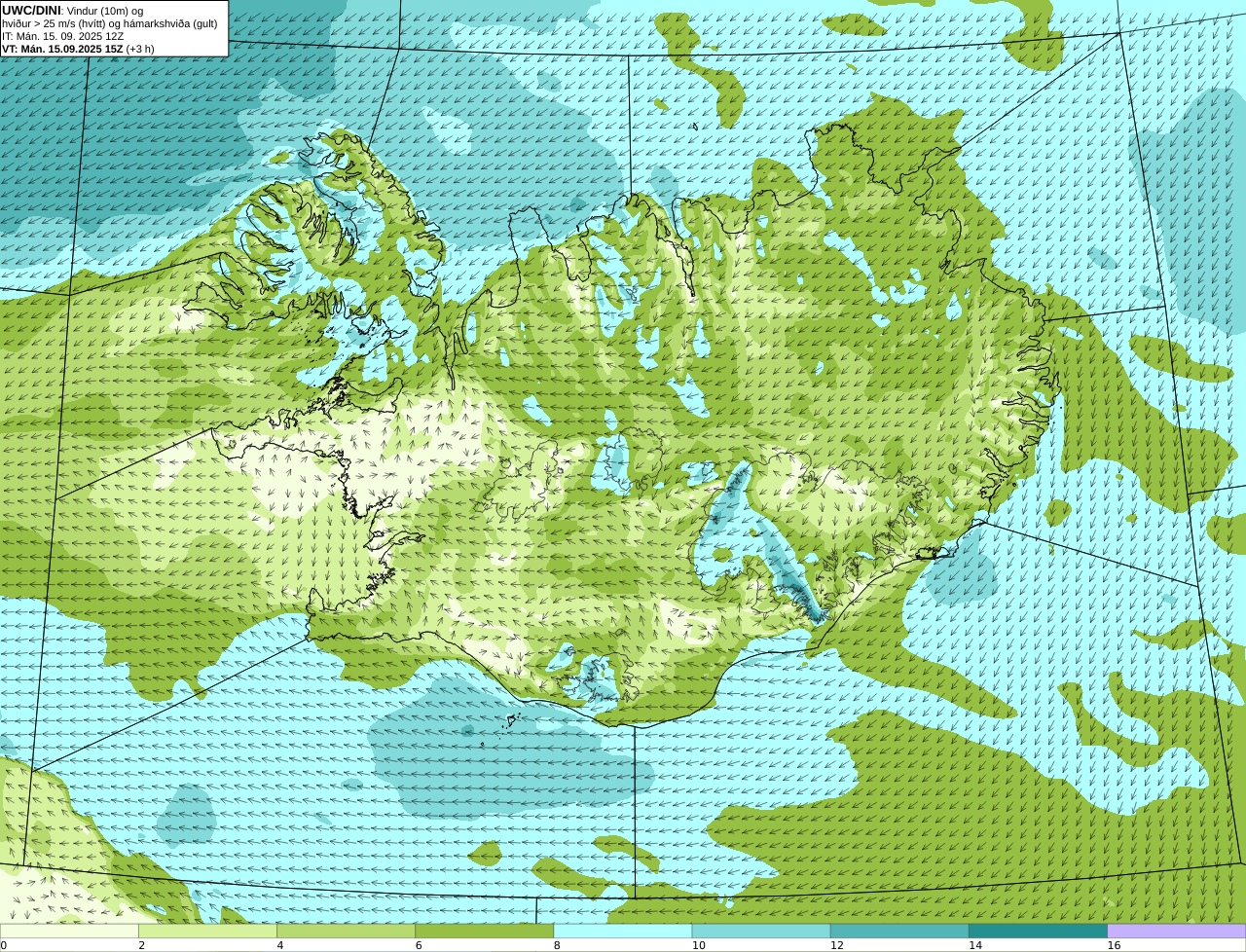Click the scale label '10'
The width and height of the screenshot is (1246, 952).
(x=698, y=945)
